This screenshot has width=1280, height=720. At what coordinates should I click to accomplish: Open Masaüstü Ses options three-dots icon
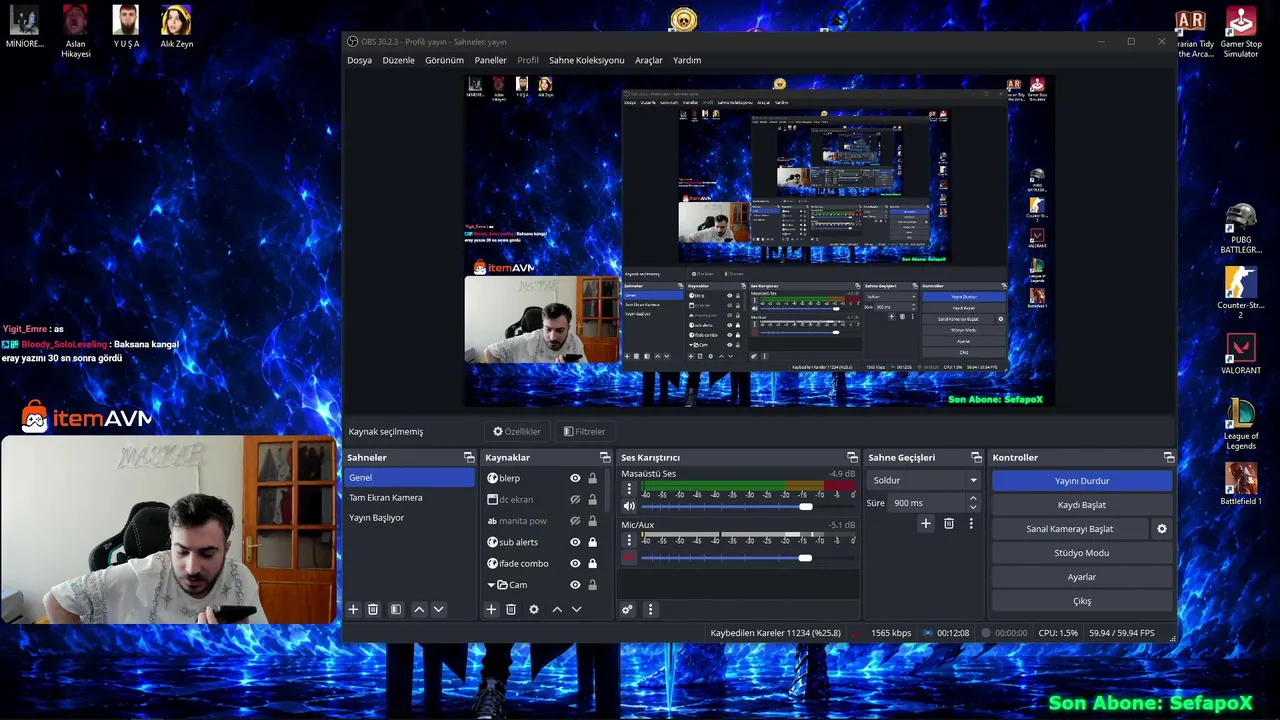point(629,489)
